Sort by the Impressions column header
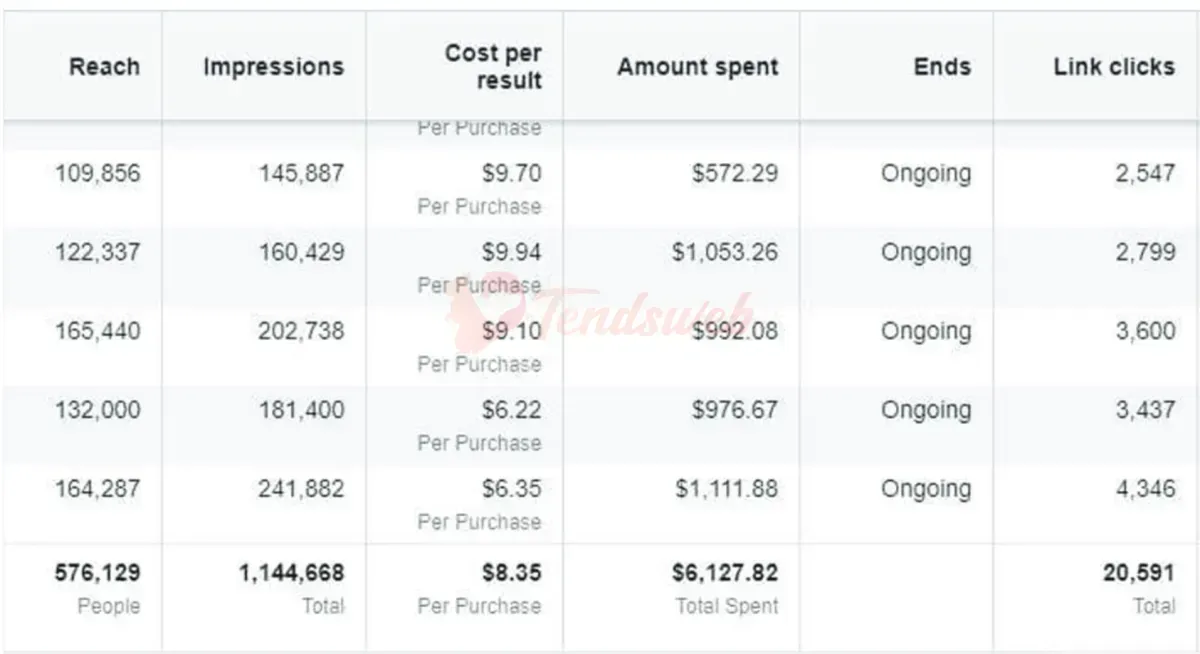1200x654 pixels. point(273,67)
